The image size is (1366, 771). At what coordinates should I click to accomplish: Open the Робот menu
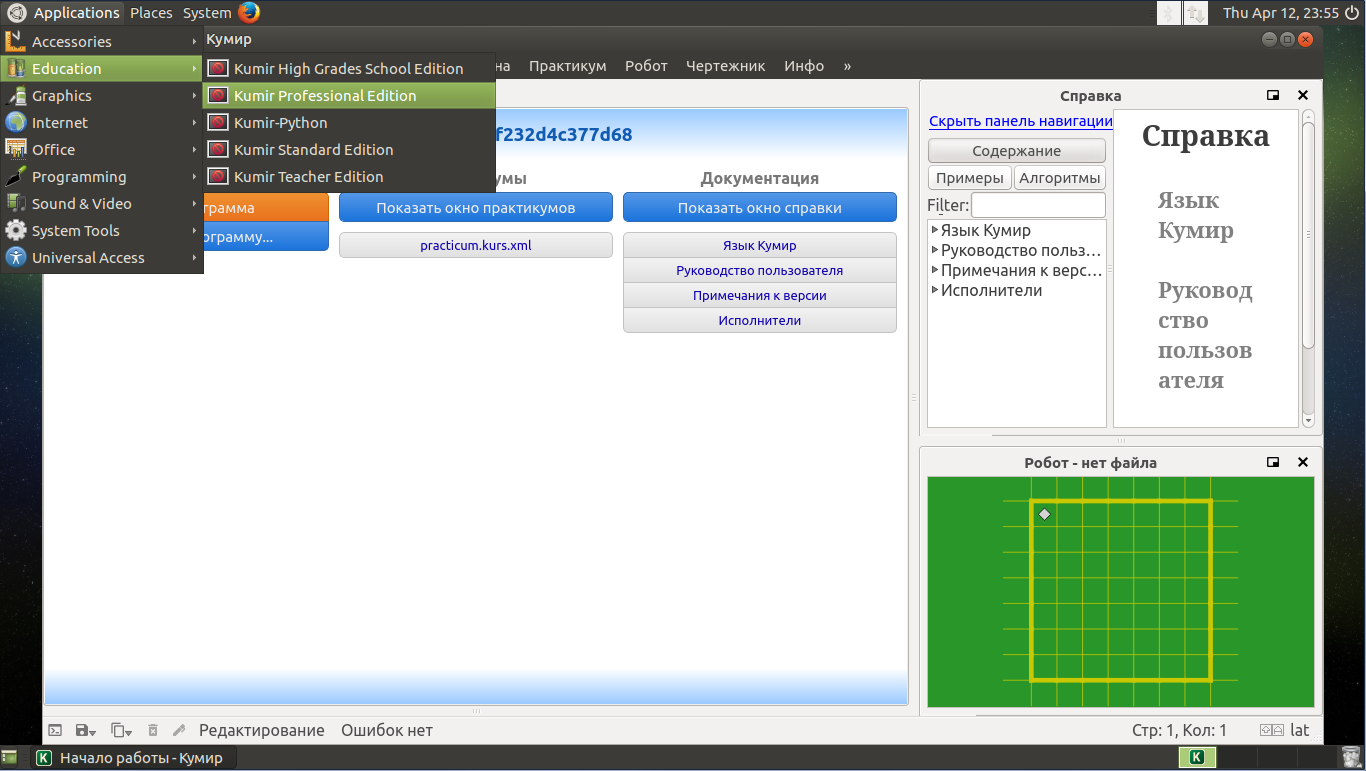(646, 66)
